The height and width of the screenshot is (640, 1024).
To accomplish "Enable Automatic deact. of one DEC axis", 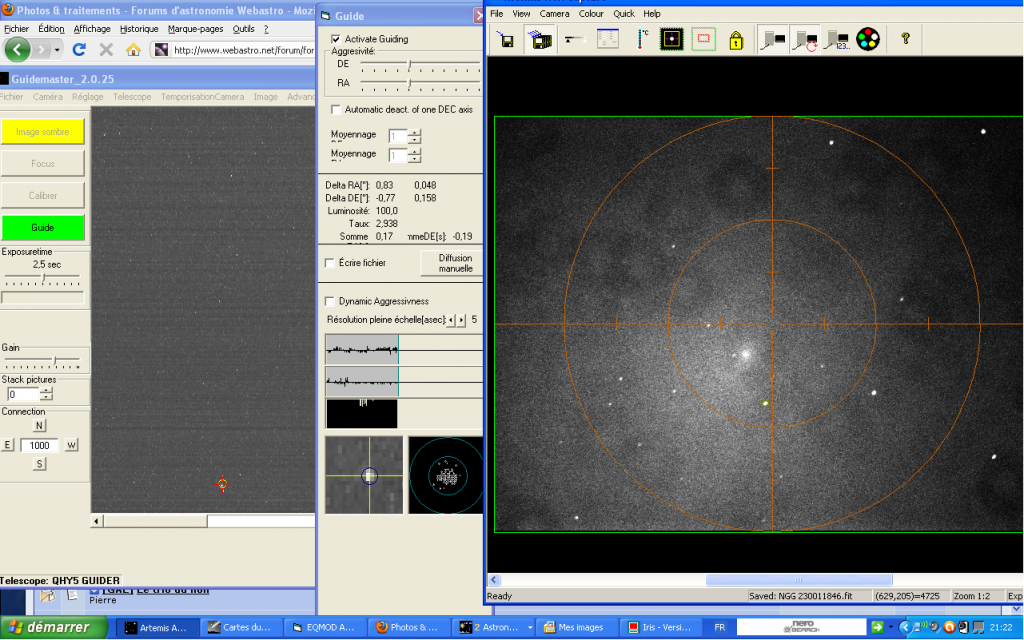I will (336, 109).
